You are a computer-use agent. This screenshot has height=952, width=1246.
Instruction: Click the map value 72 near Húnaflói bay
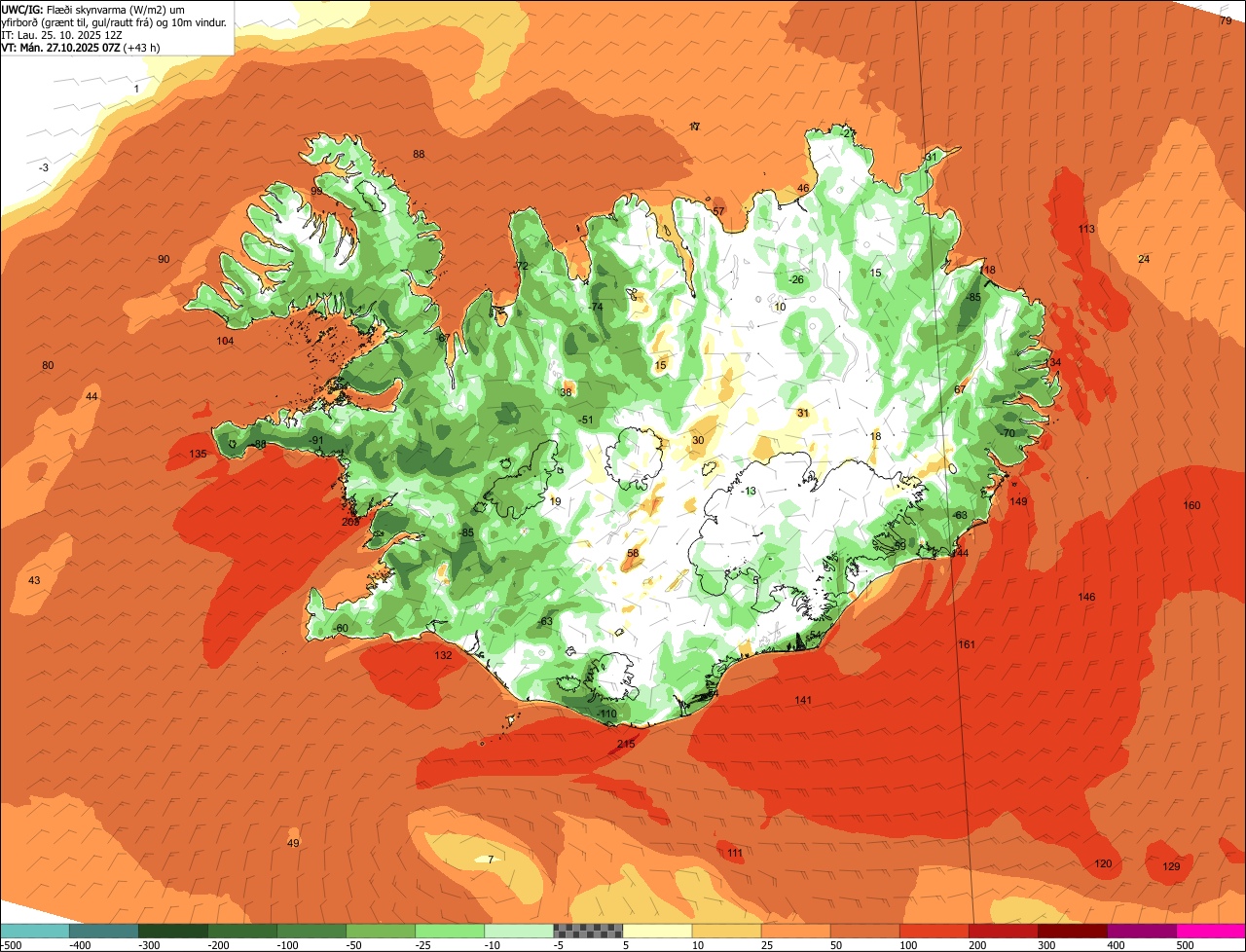coord(522,267)
